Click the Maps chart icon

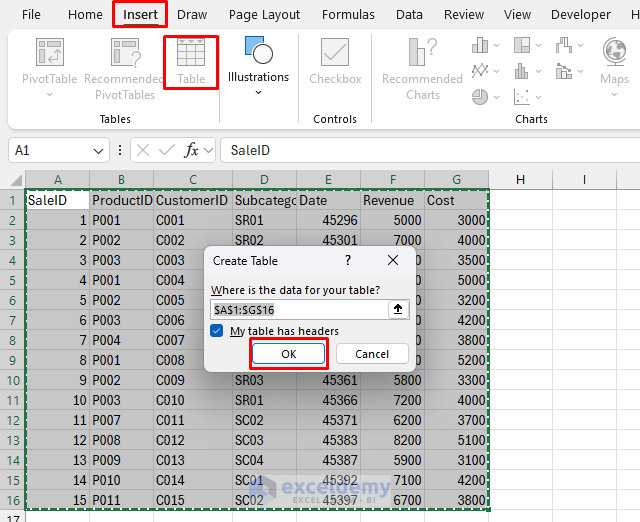614,52
